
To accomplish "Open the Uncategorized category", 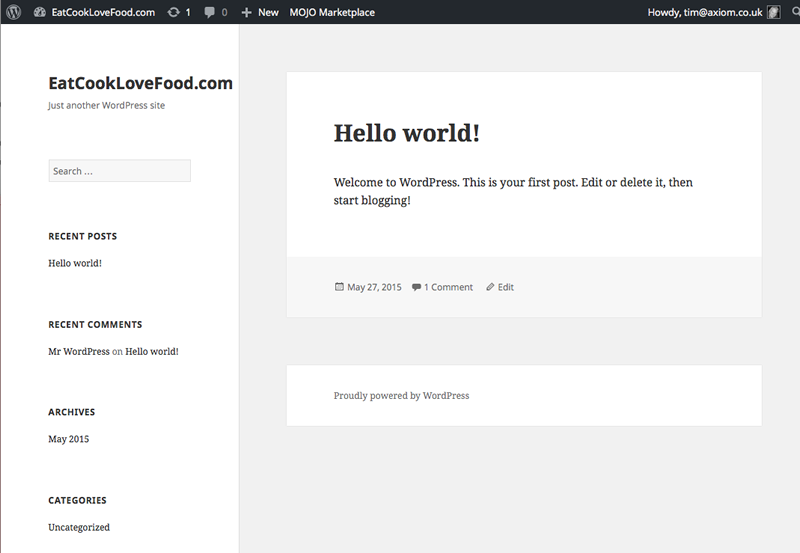I will pos(79,527).
